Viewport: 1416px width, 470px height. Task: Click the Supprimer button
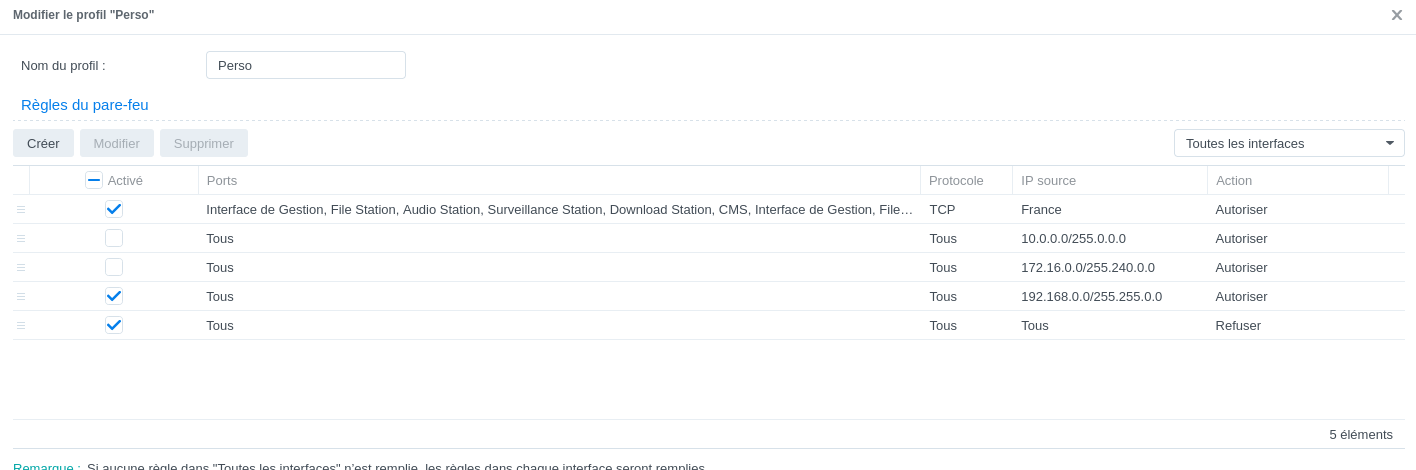(x=204, y=143)
